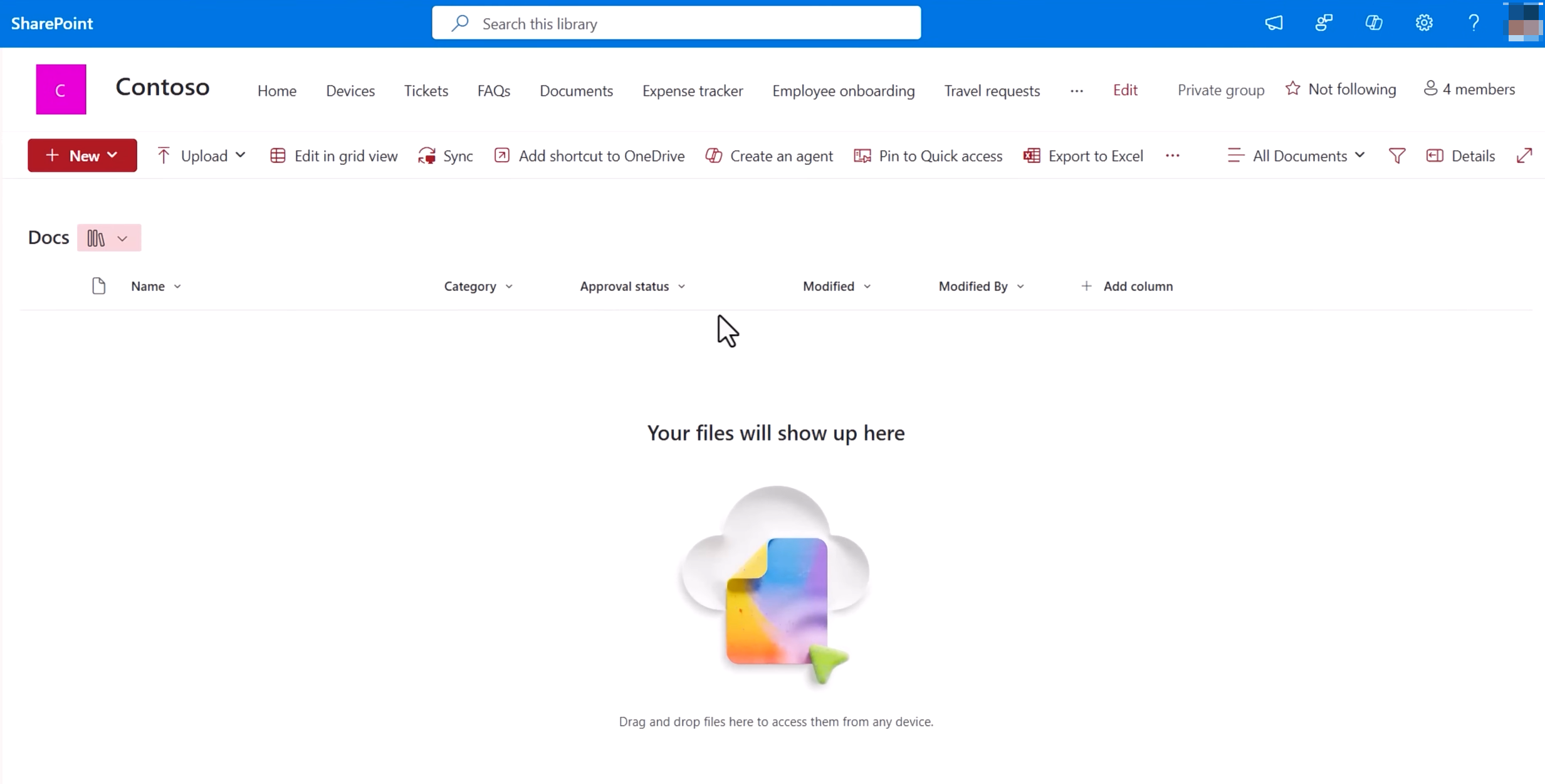Open the Settings gear icon
Viewport: 1545px width, 784px height.
pos(1424,23)
